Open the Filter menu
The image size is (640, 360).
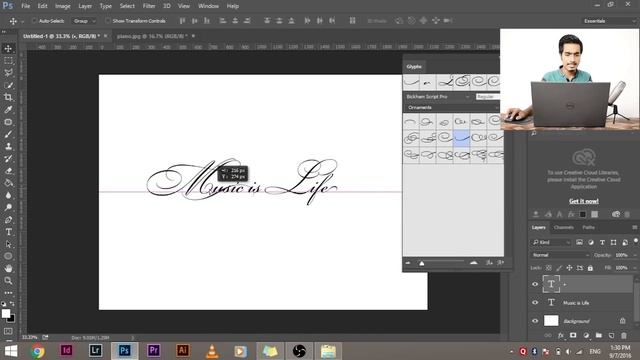tap(149, 6)
